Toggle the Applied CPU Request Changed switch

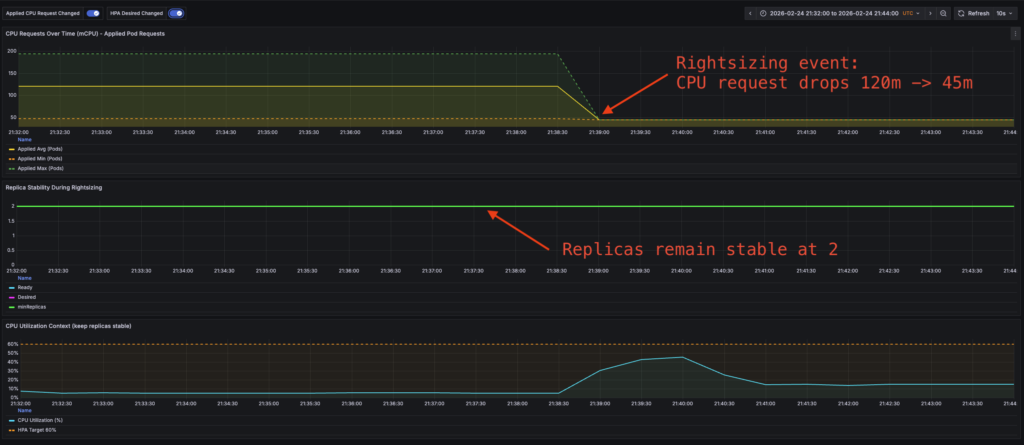point(92,13)
